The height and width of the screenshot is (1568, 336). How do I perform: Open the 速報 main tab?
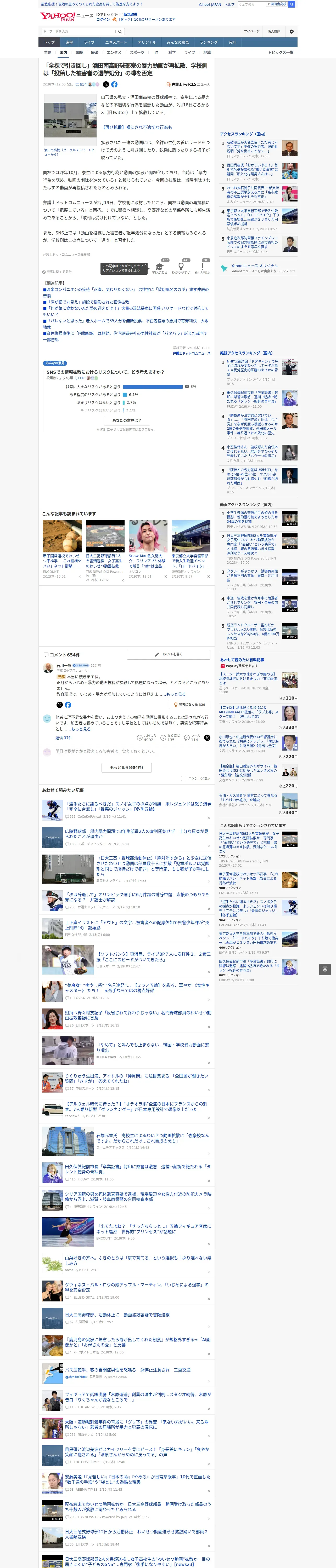click(69, 43)
